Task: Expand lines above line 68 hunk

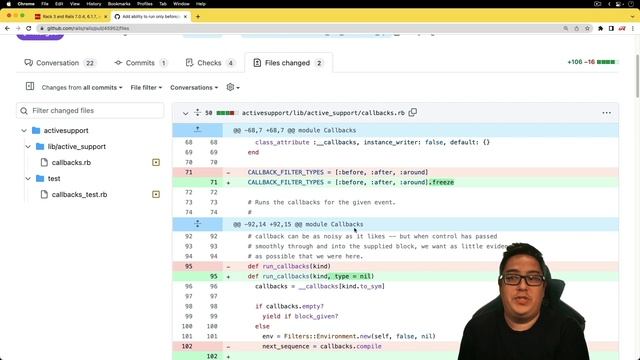Action: click(x=198, y=130)
